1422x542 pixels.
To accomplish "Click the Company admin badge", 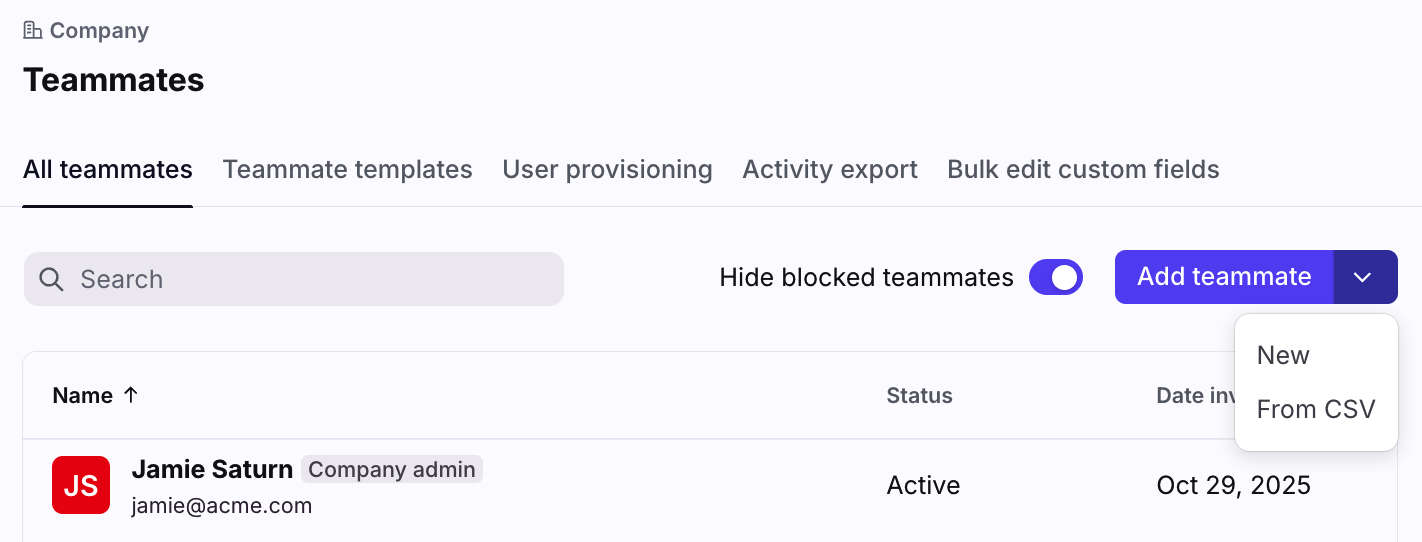I will point(391,469).
